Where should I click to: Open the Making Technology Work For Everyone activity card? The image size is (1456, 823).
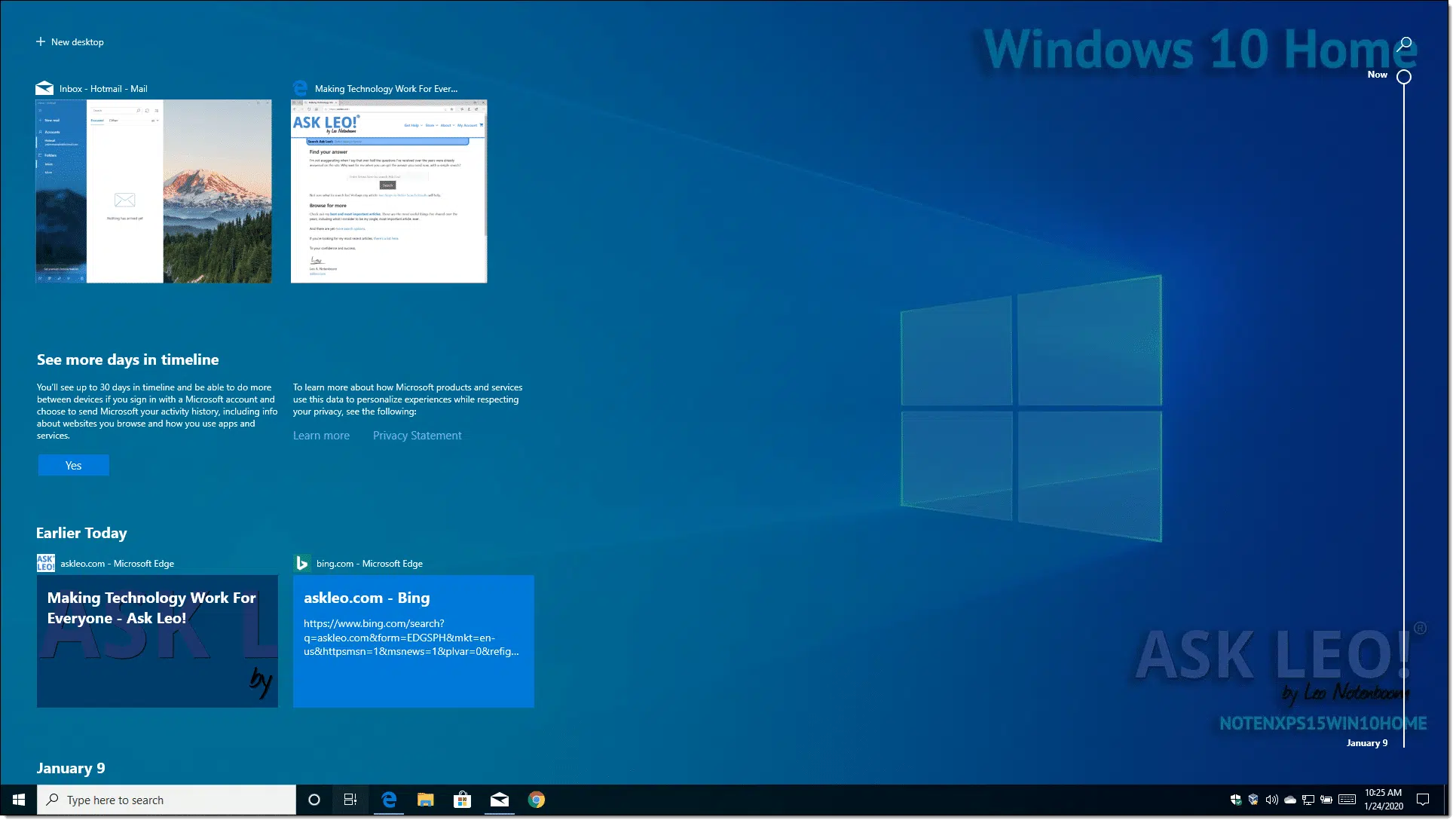157,641
